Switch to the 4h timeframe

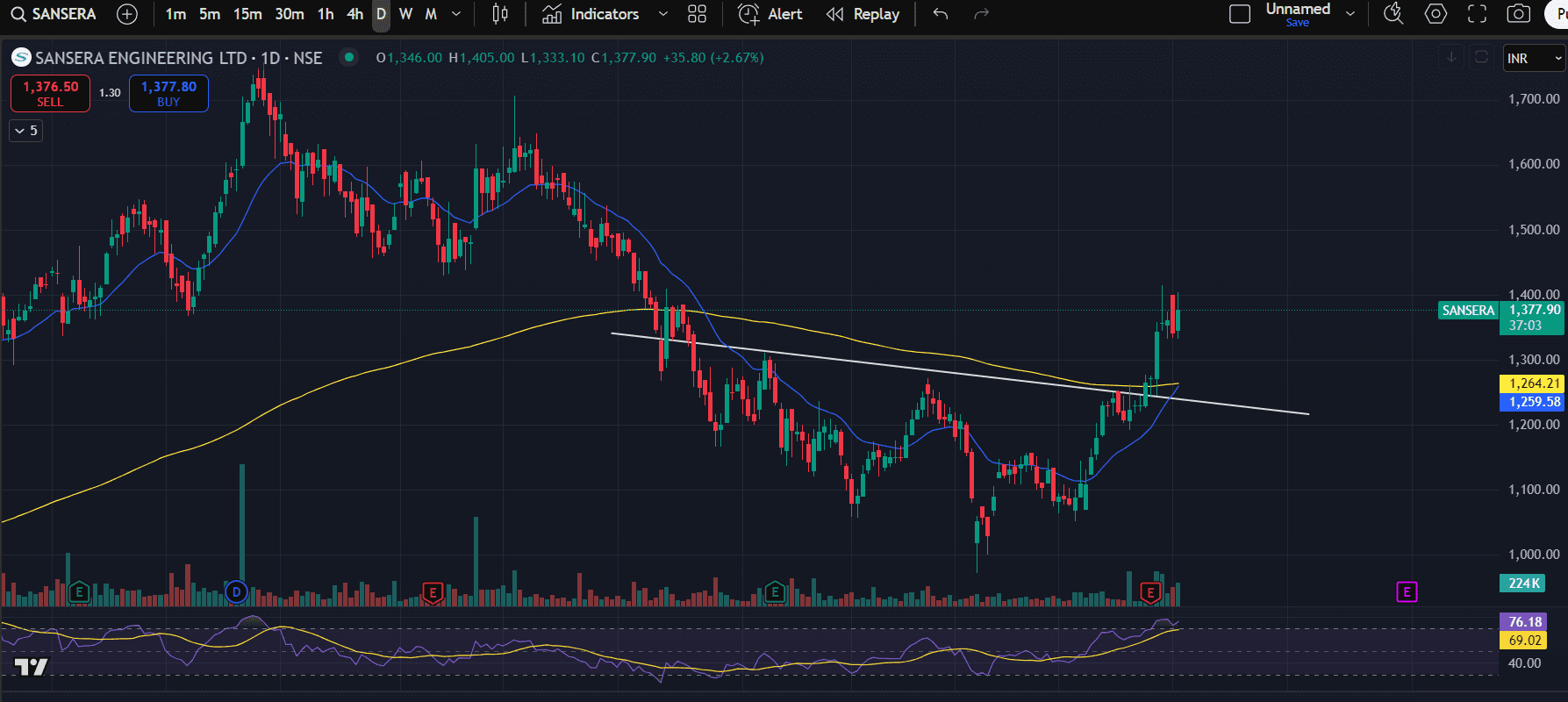[354, 14]
